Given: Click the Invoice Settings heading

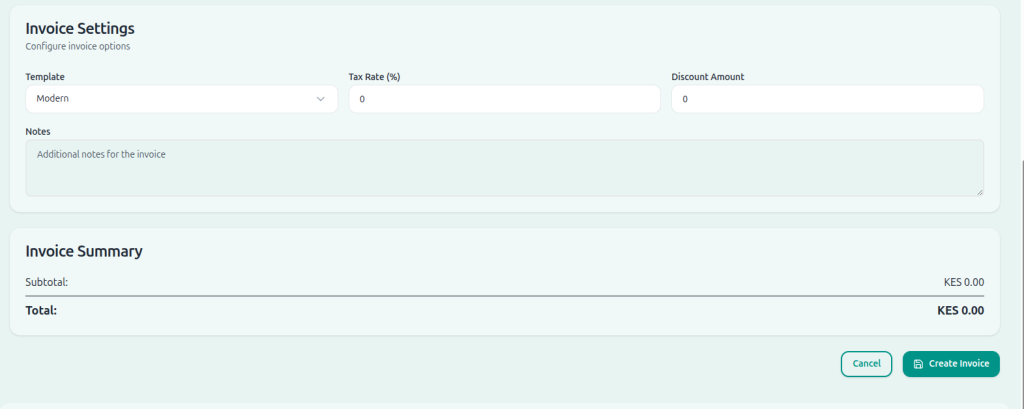Looking at the screenshot, I should point(80,29).
